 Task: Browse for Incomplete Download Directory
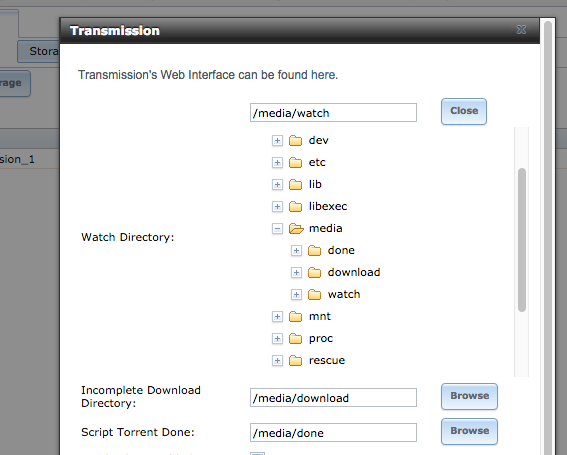coord(469,396)
